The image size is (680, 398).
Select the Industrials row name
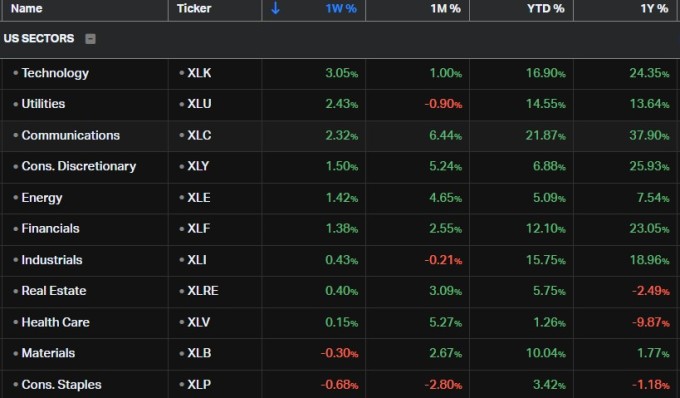point(52,260)
